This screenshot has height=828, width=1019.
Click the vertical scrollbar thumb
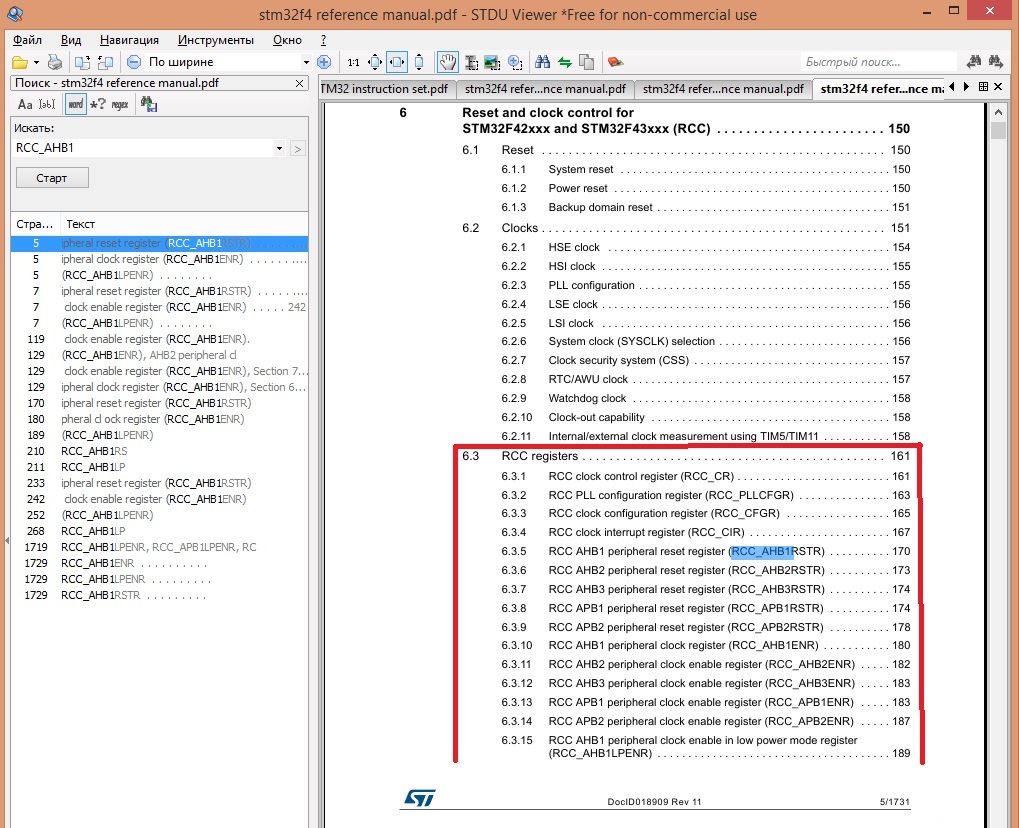pyautogui.click(x=999, y=129)
